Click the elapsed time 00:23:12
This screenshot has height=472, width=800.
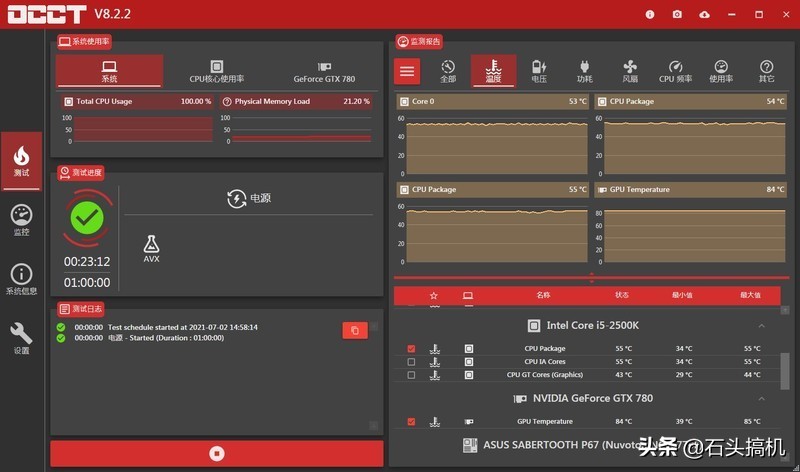coord(87,262)
